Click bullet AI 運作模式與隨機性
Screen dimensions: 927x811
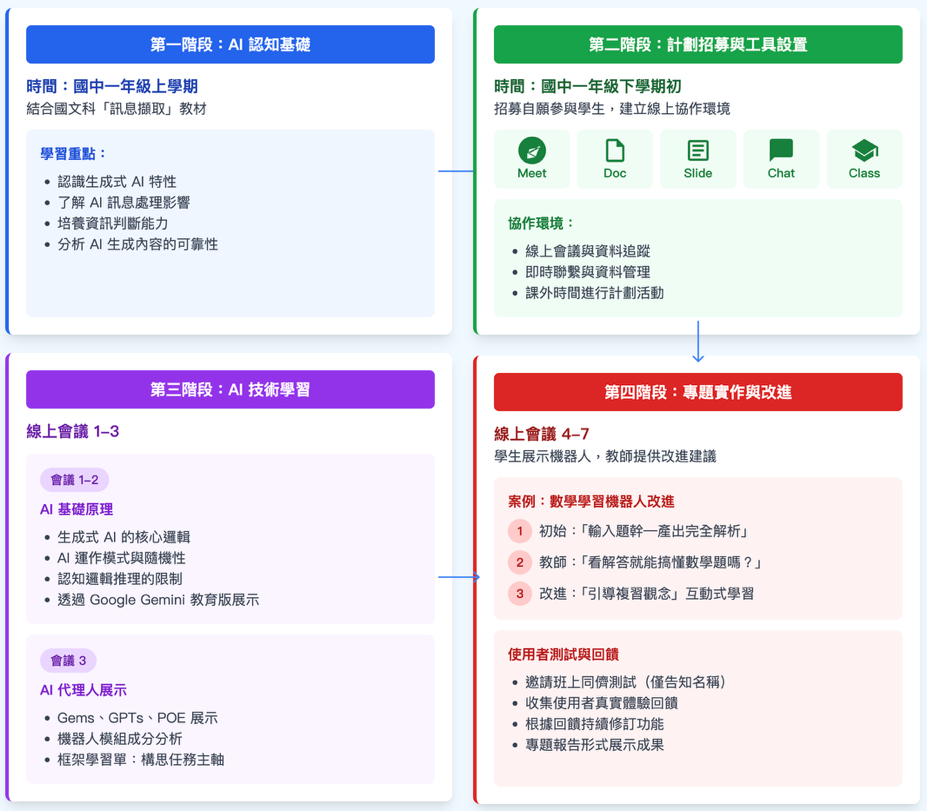pos(121,558)
